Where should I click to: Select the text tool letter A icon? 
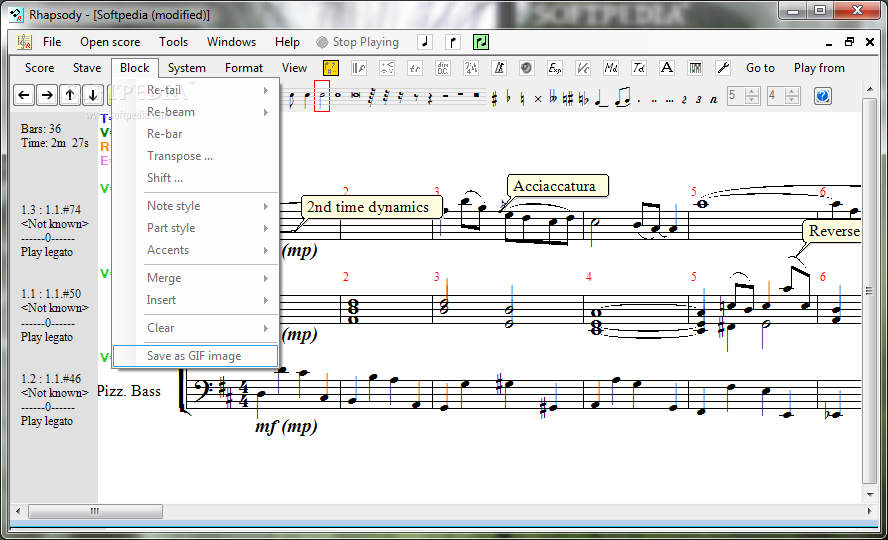point(667,68)
